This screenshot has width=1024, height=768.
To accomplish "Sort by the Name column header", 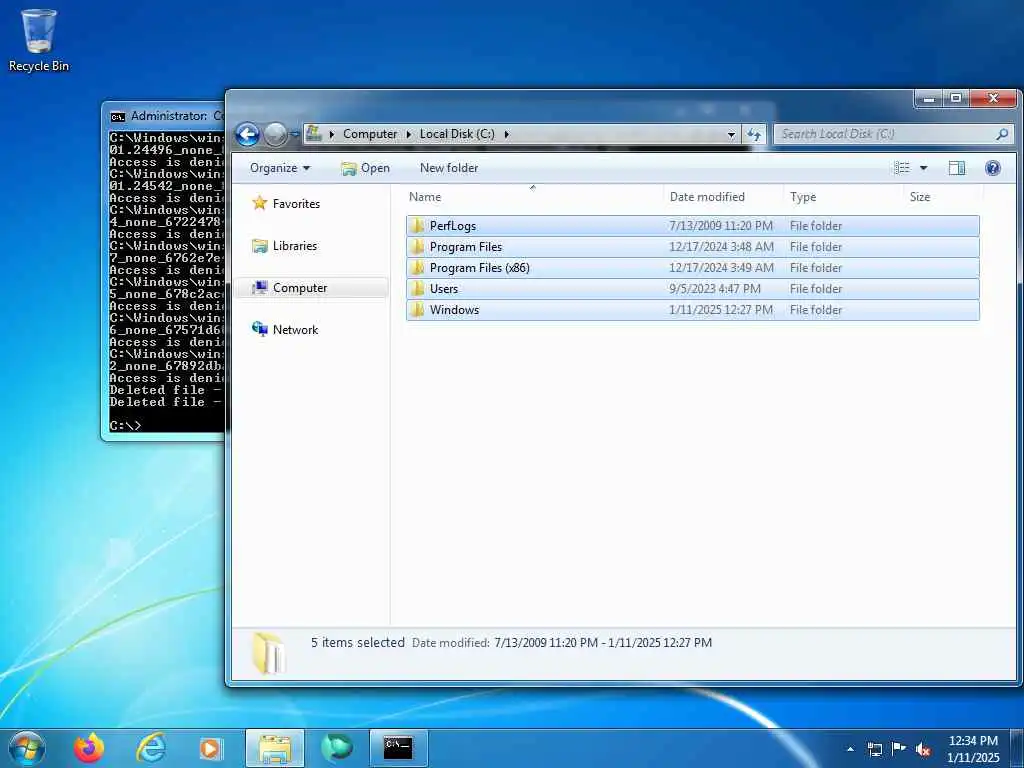I will pos(534,197).
